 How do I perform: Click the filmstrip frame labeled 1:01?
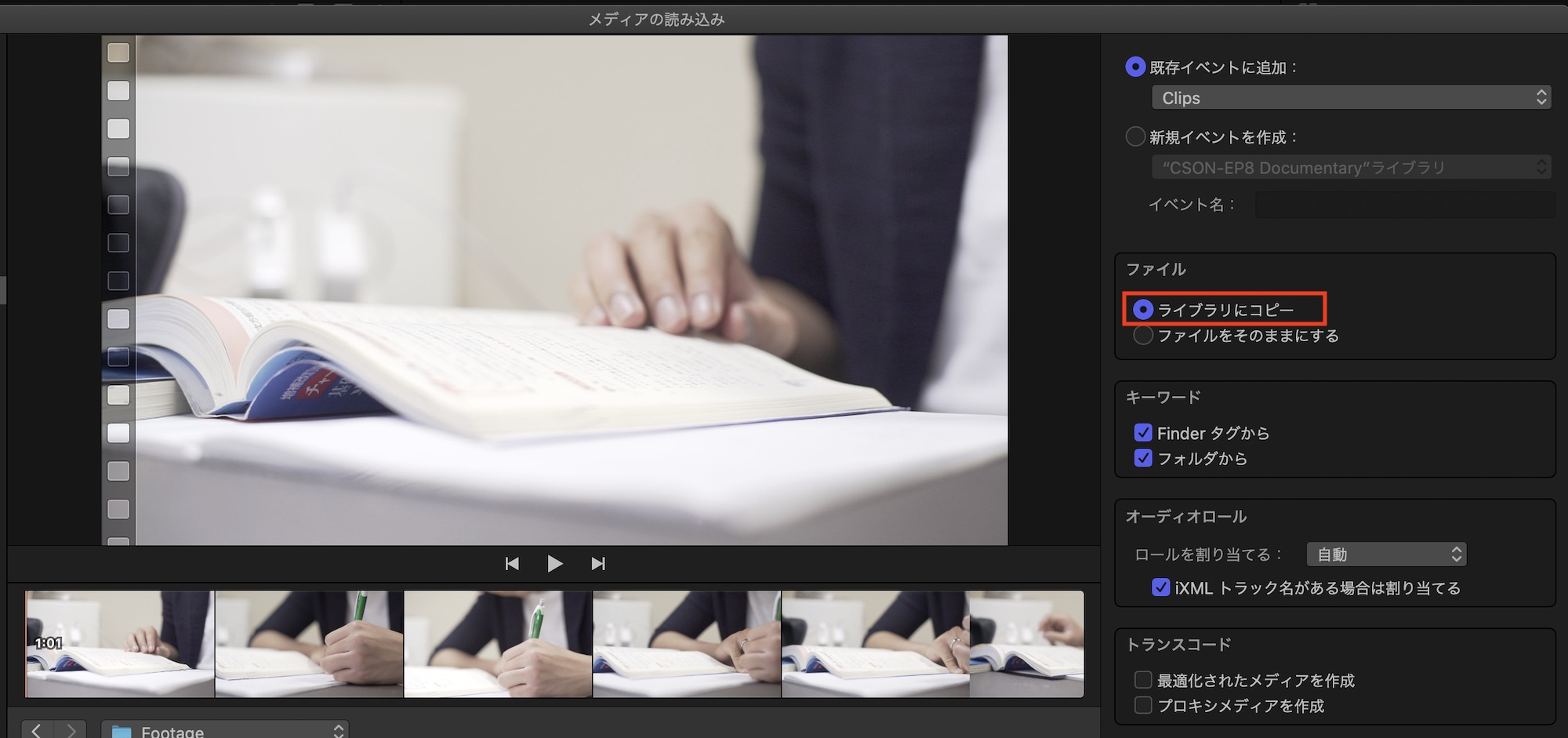[120, 644]
